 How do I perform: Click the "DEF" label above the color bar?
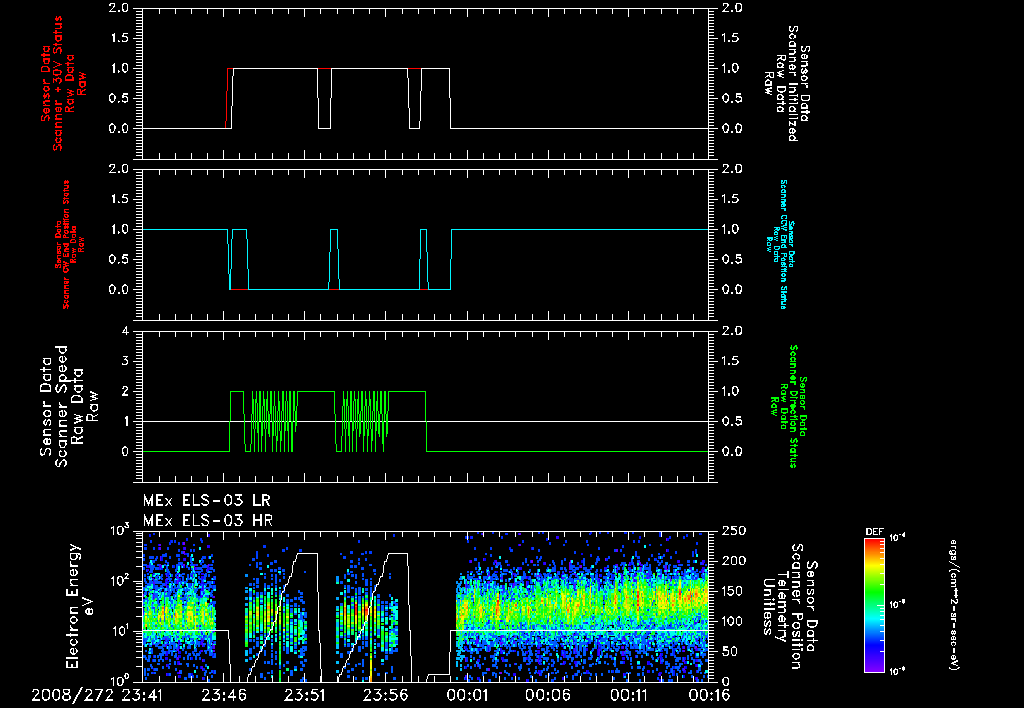click(x=874, y=532)
